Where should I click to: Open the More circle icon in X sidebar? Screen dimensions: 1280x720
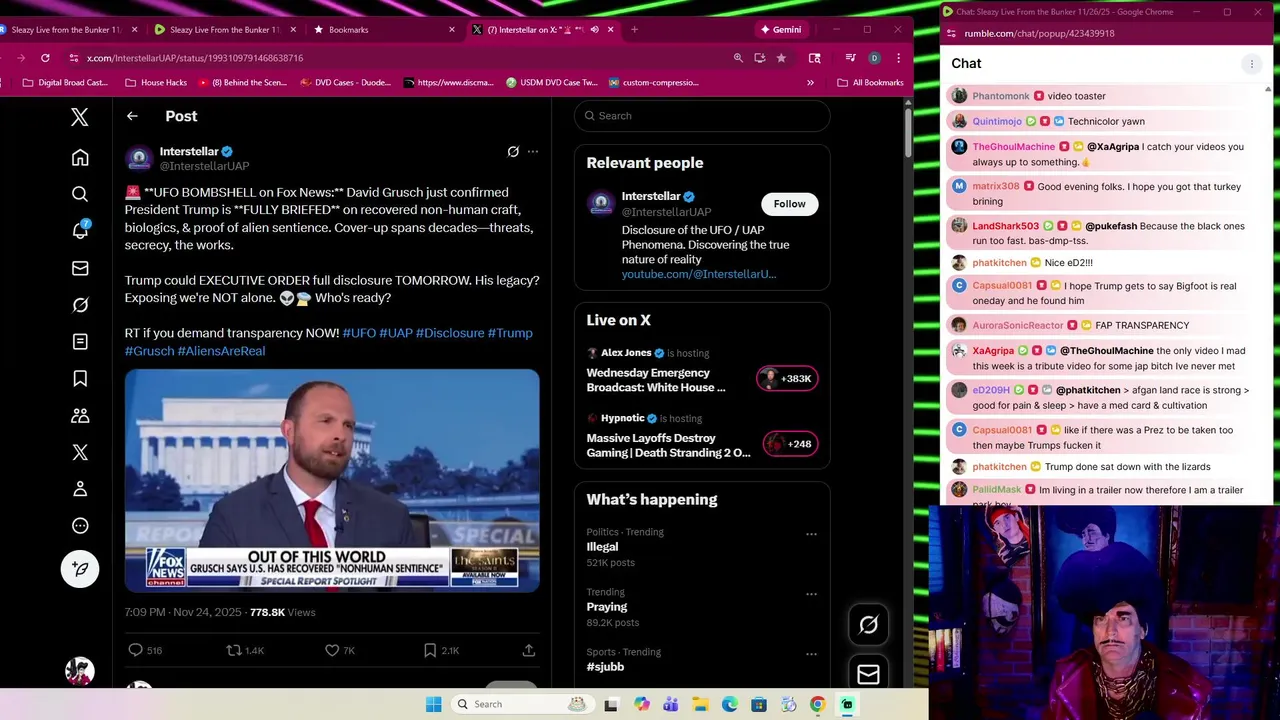point(80,526)
